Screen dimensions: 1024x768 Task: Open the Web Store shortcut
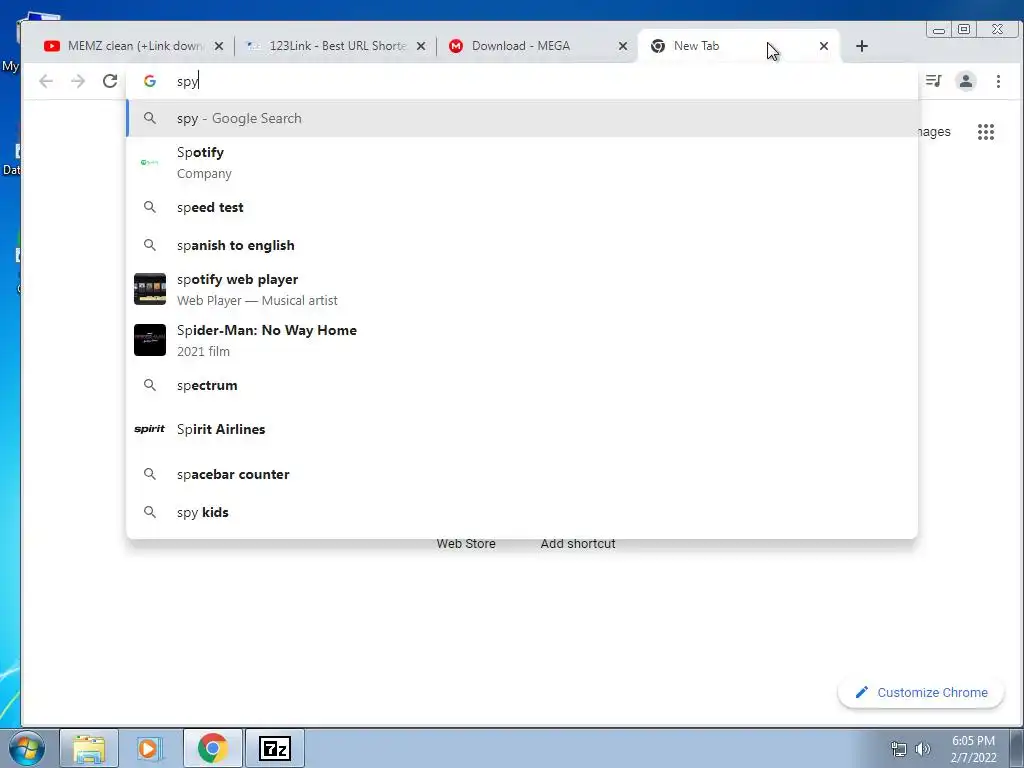coord(466,543)
